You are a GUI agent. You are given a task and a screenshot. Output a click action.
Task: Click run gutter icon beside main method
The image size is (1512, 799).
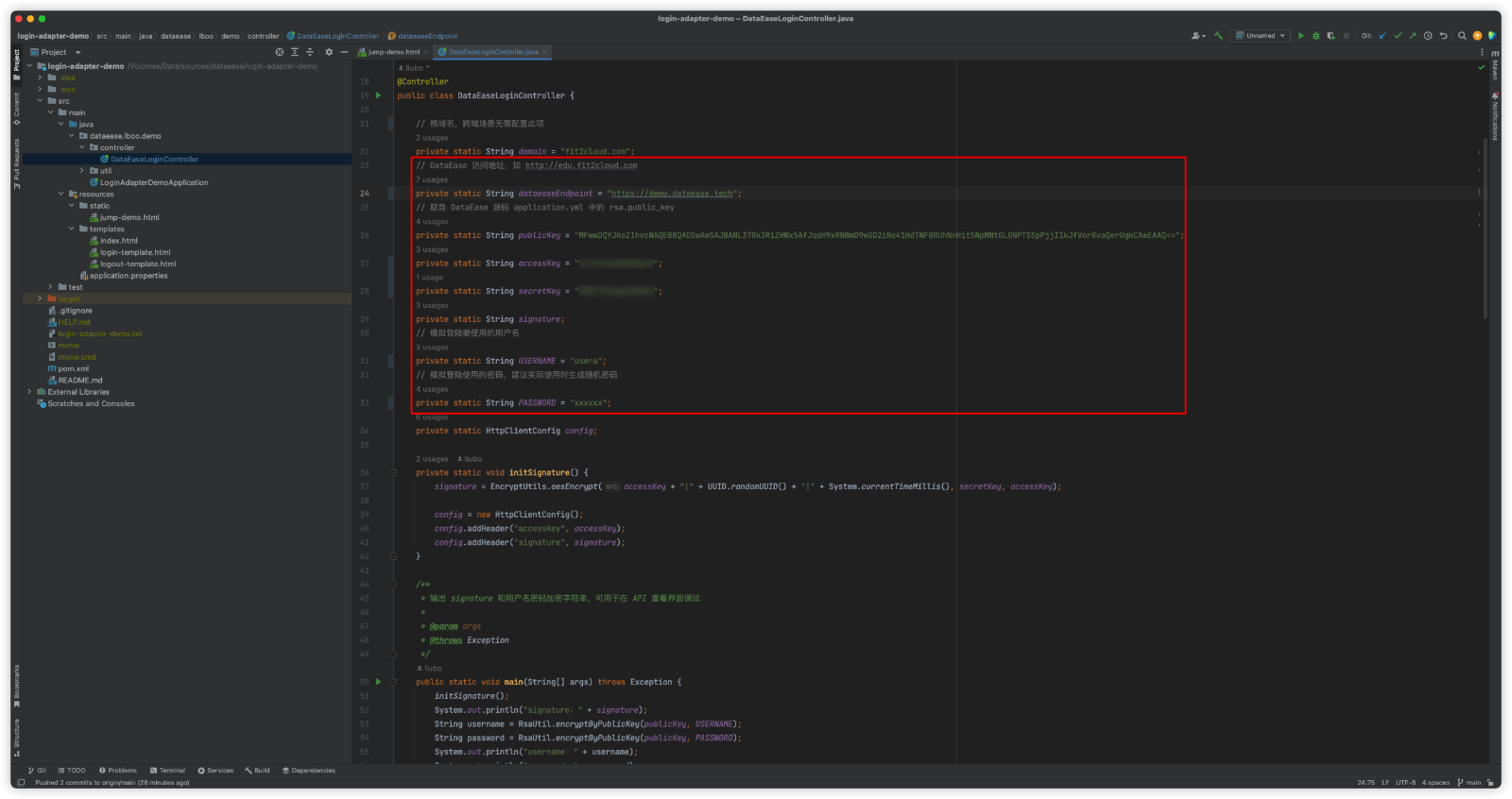379,682
